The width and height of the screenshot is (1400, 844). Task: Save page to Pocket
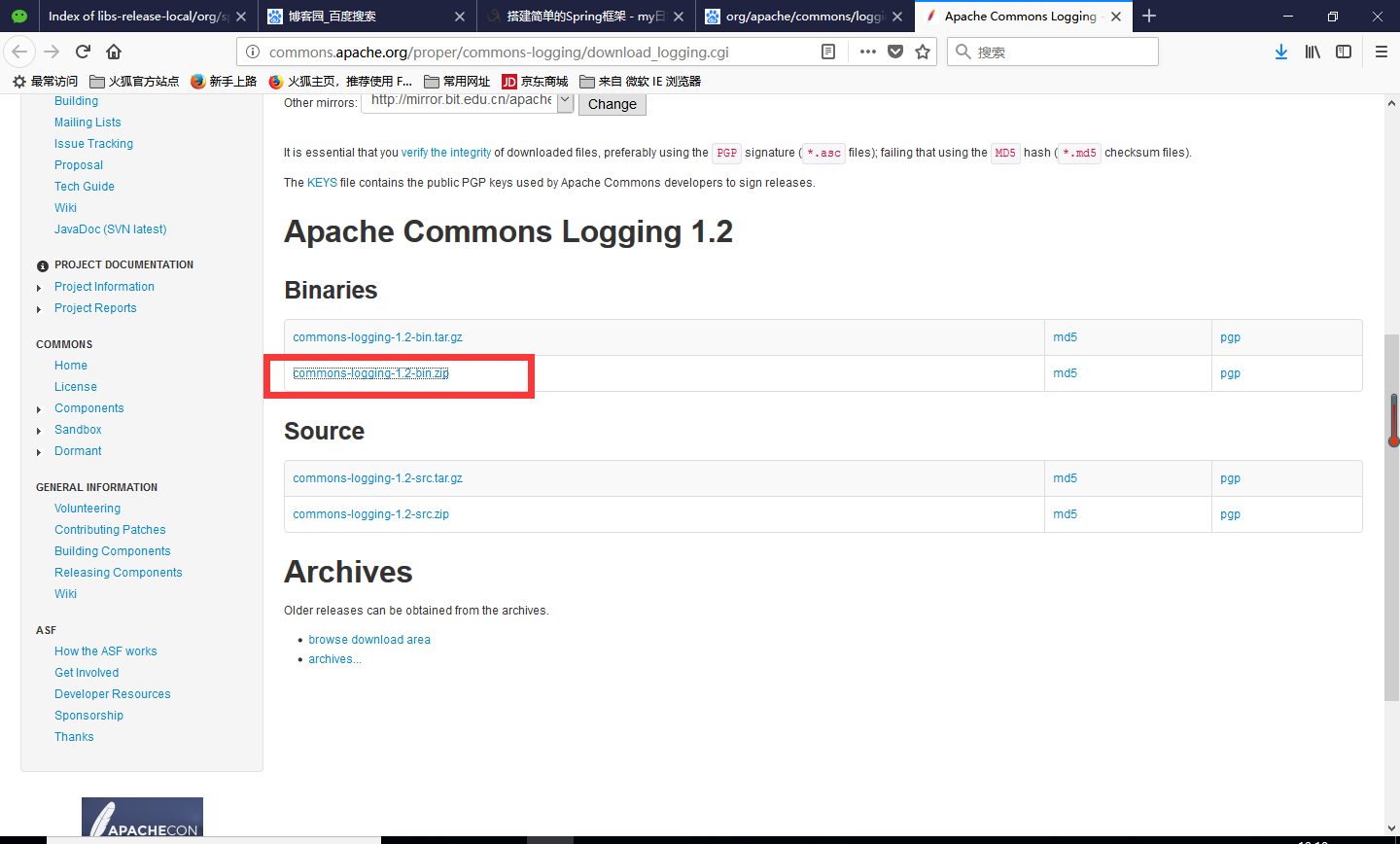point(895,52)
